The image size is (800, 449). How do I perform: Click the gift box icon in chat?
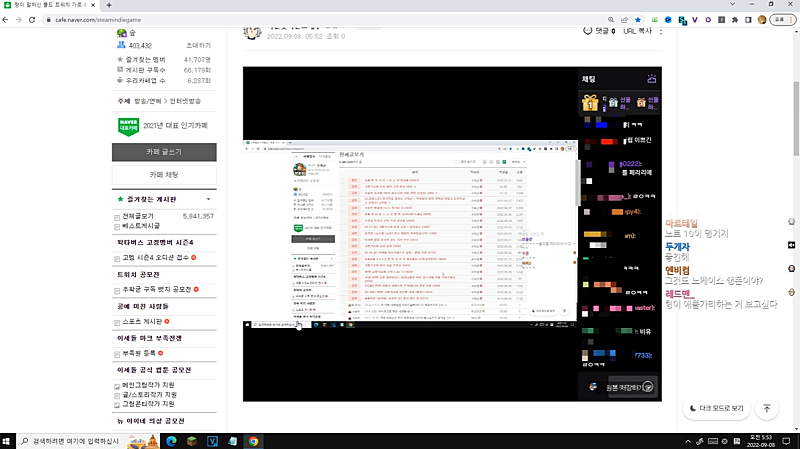590,103
